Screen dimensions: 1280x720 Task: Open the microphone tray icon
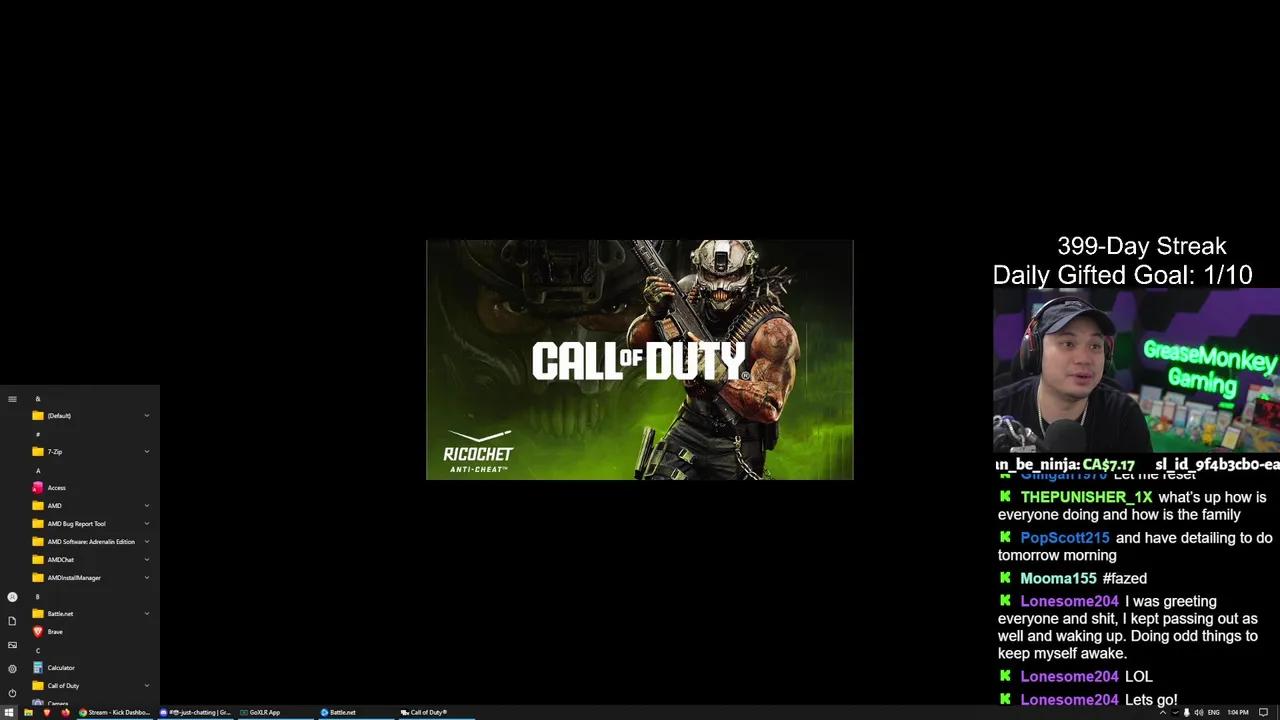(x=1186, y=712)
